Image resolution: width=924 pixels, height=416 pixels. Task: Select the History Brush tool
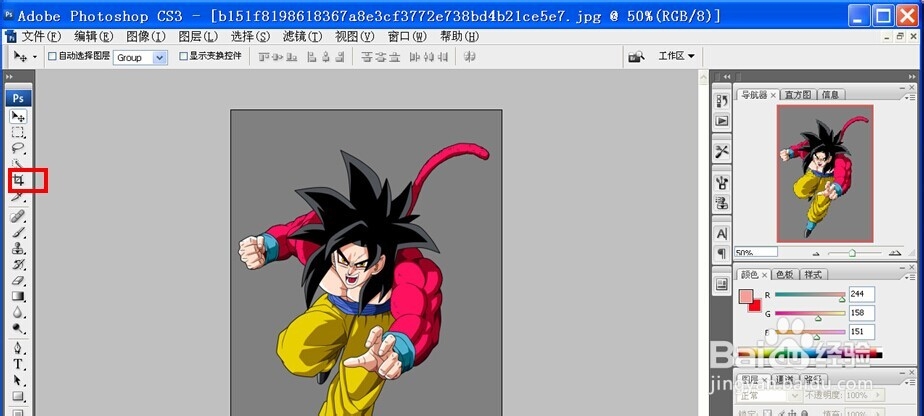(18, 263)
